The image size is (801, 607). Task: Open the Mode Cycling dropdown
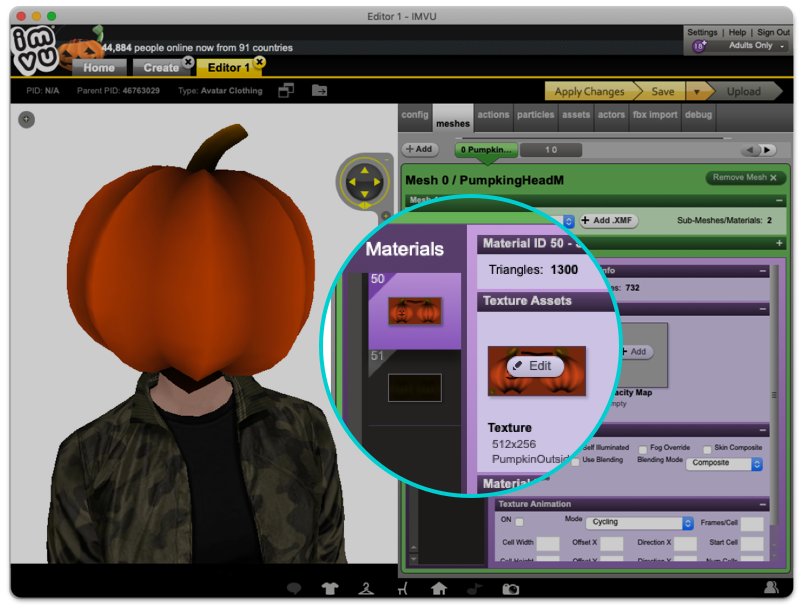[640, 522]
